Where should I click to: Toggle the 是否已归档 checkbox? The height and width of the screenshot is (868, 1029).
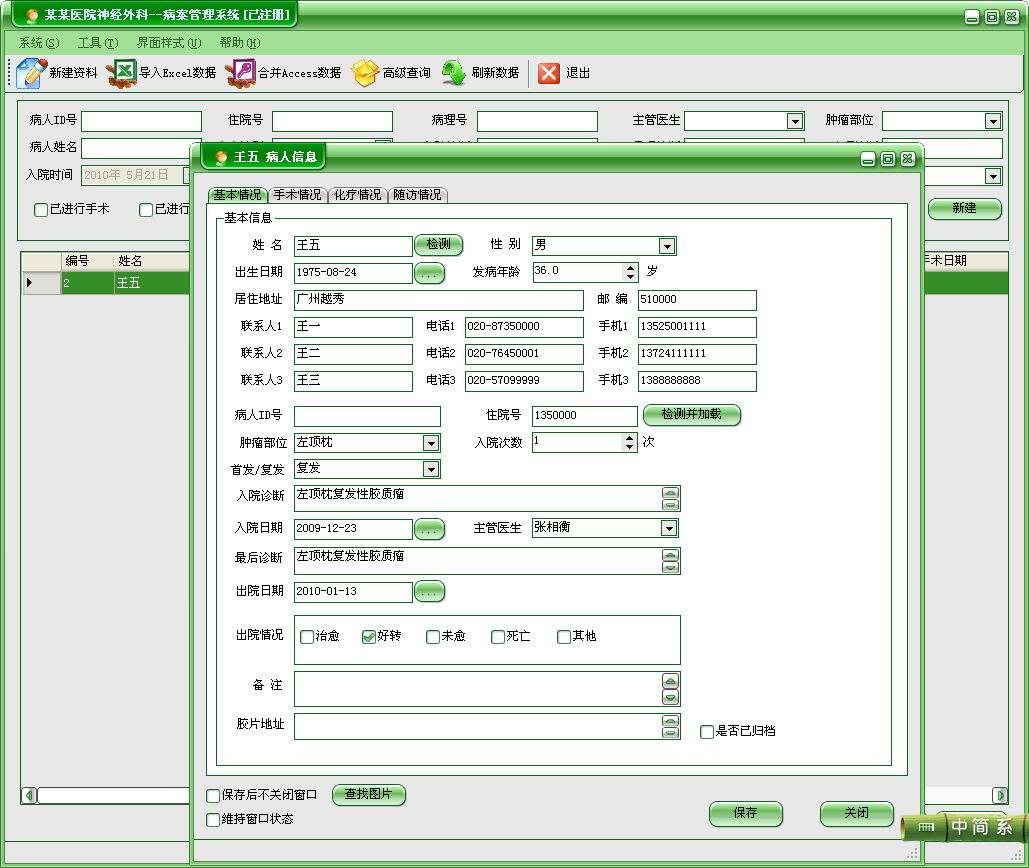pos(707,732)
